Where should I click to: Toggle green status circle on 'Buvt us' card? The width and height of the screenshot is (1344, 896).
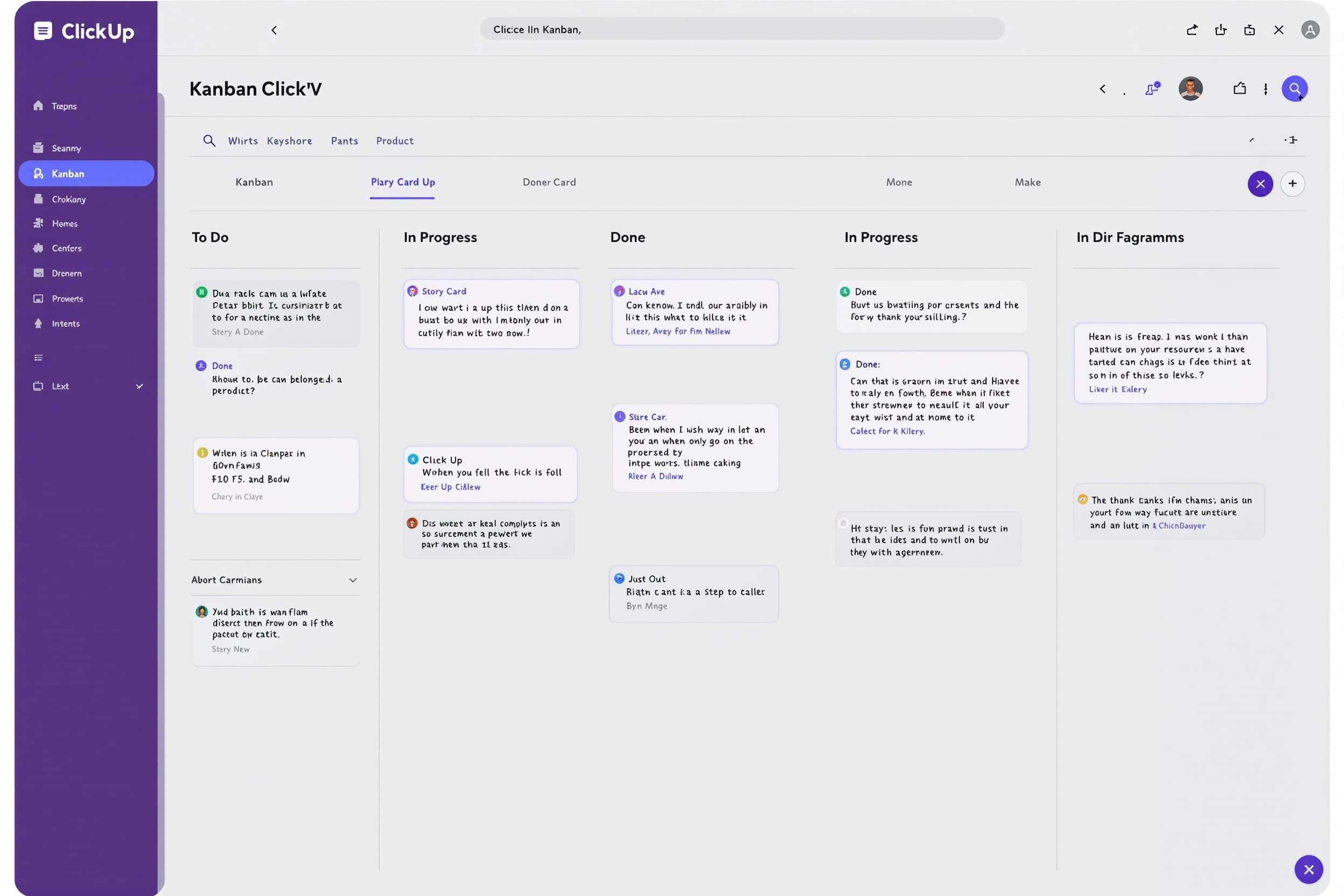pos(844,291)
